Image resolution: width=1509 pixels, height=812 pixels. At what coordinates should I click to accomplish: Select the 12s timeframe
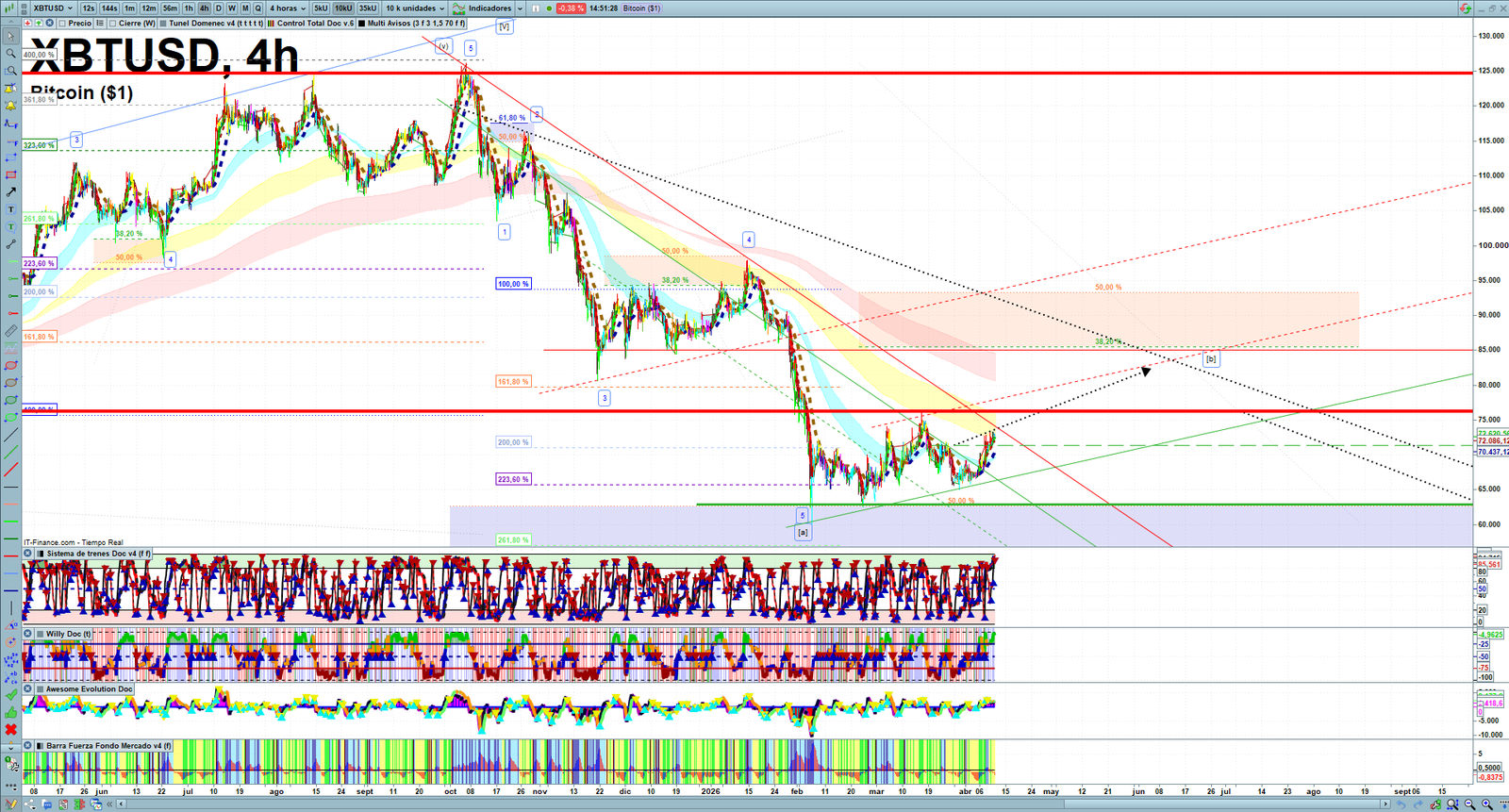click(x=88, y=8)
